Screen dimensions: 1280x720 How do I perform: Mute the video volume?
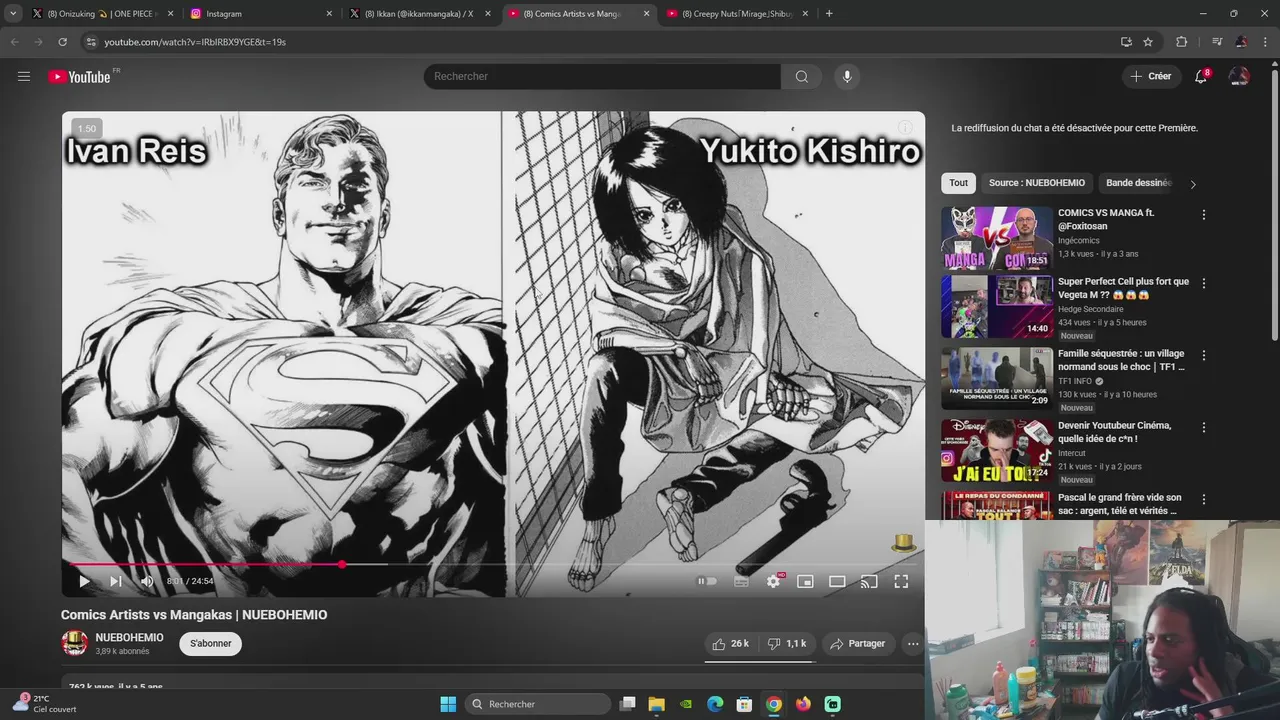(x=148, y=581)
